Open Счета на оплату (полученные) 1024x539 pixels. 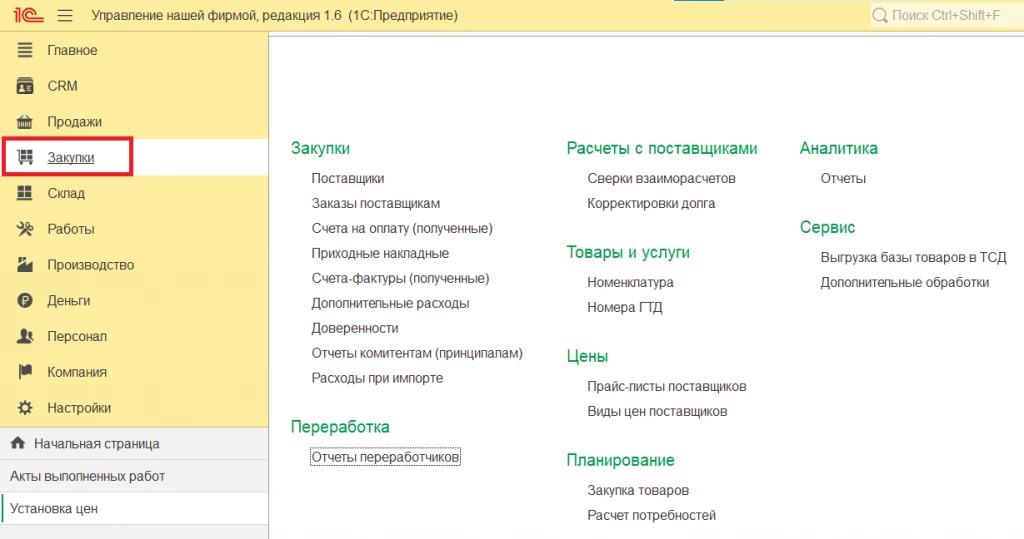coord(402,228)
